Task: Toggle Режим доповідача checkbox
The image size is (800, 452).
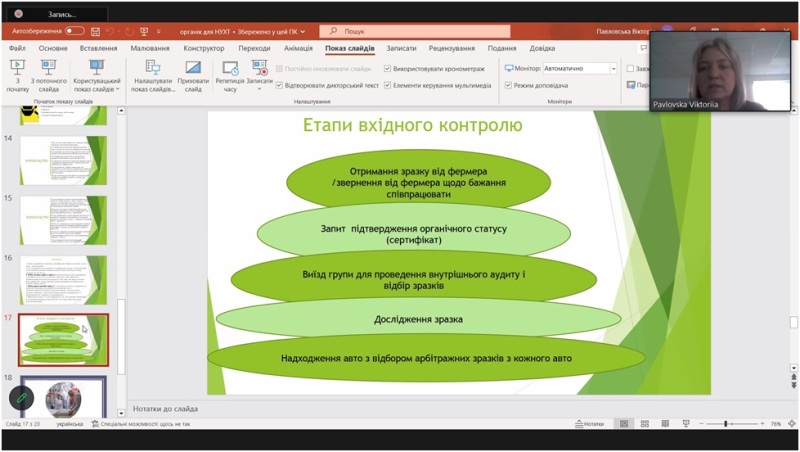Action: click(x=508, y=85)
